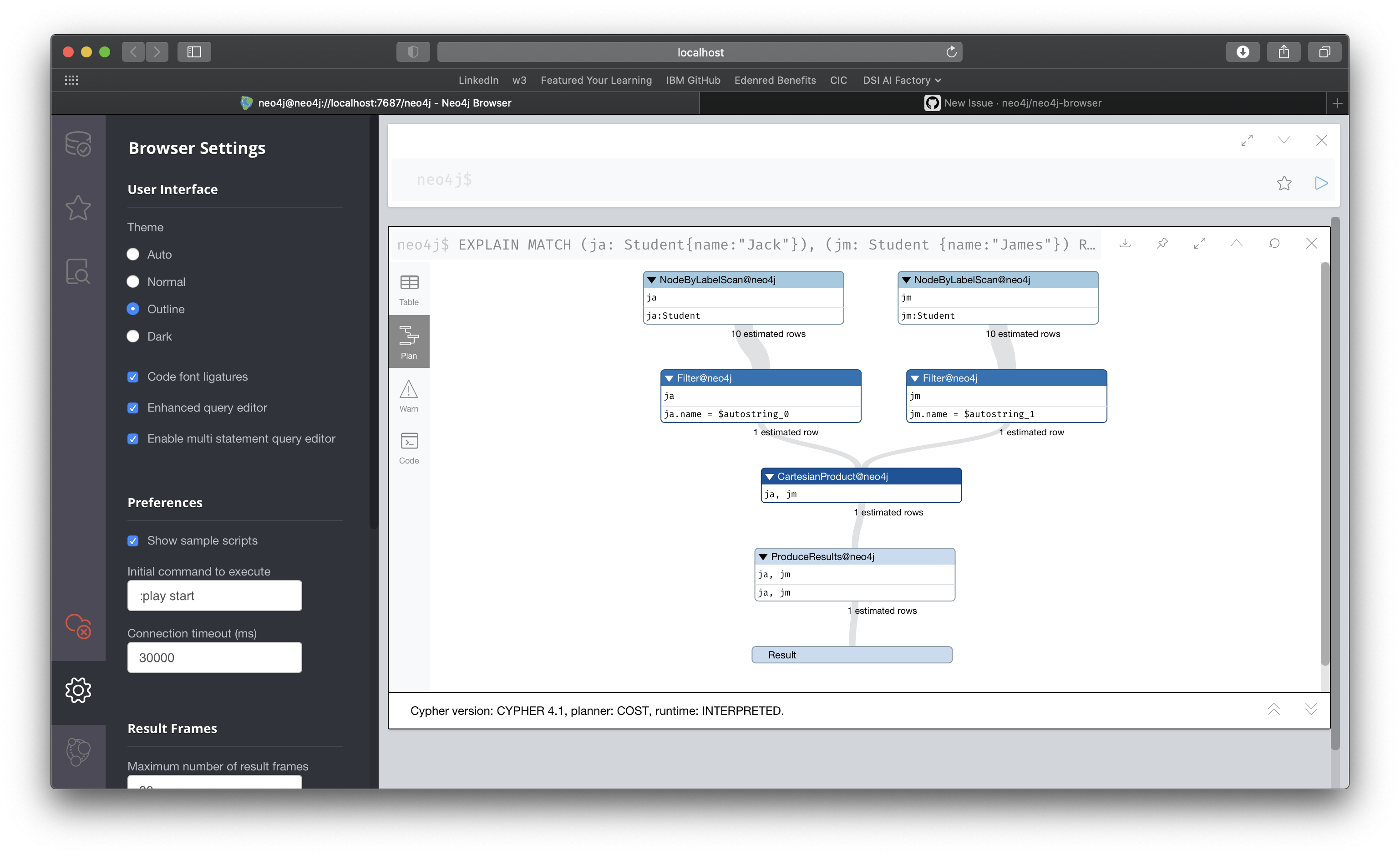
Task: Download the query plan result
Action: (1125, 243)
